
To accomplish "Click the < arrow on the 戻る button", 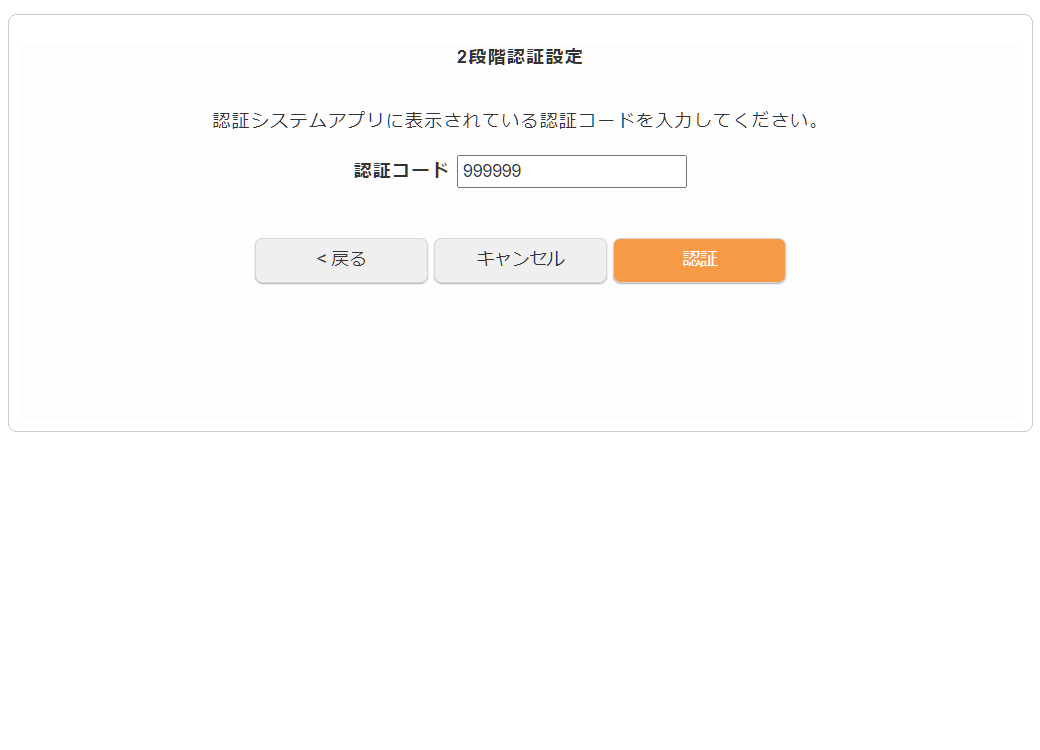I will click(x=322, y=259).
